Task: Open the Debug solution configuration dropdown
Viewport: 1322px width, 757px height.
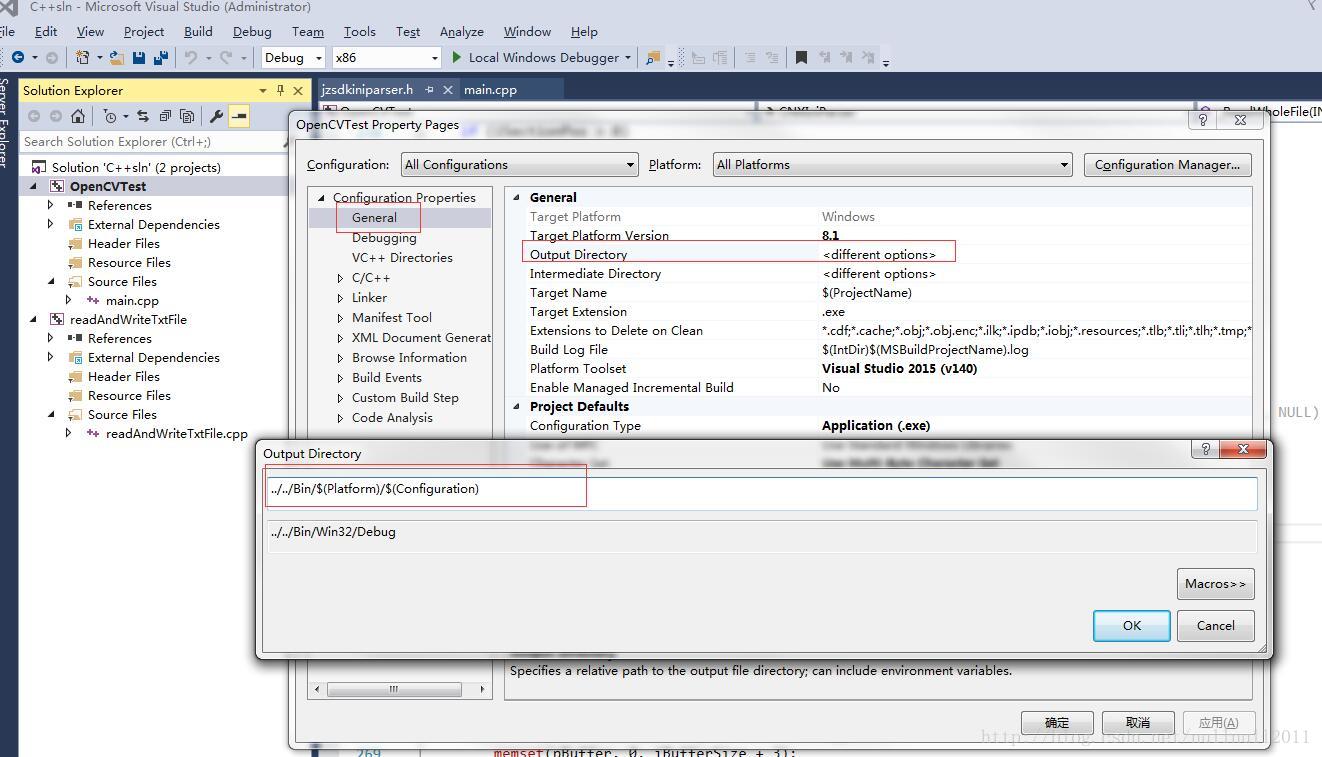Action: click(x=319, y=58)
